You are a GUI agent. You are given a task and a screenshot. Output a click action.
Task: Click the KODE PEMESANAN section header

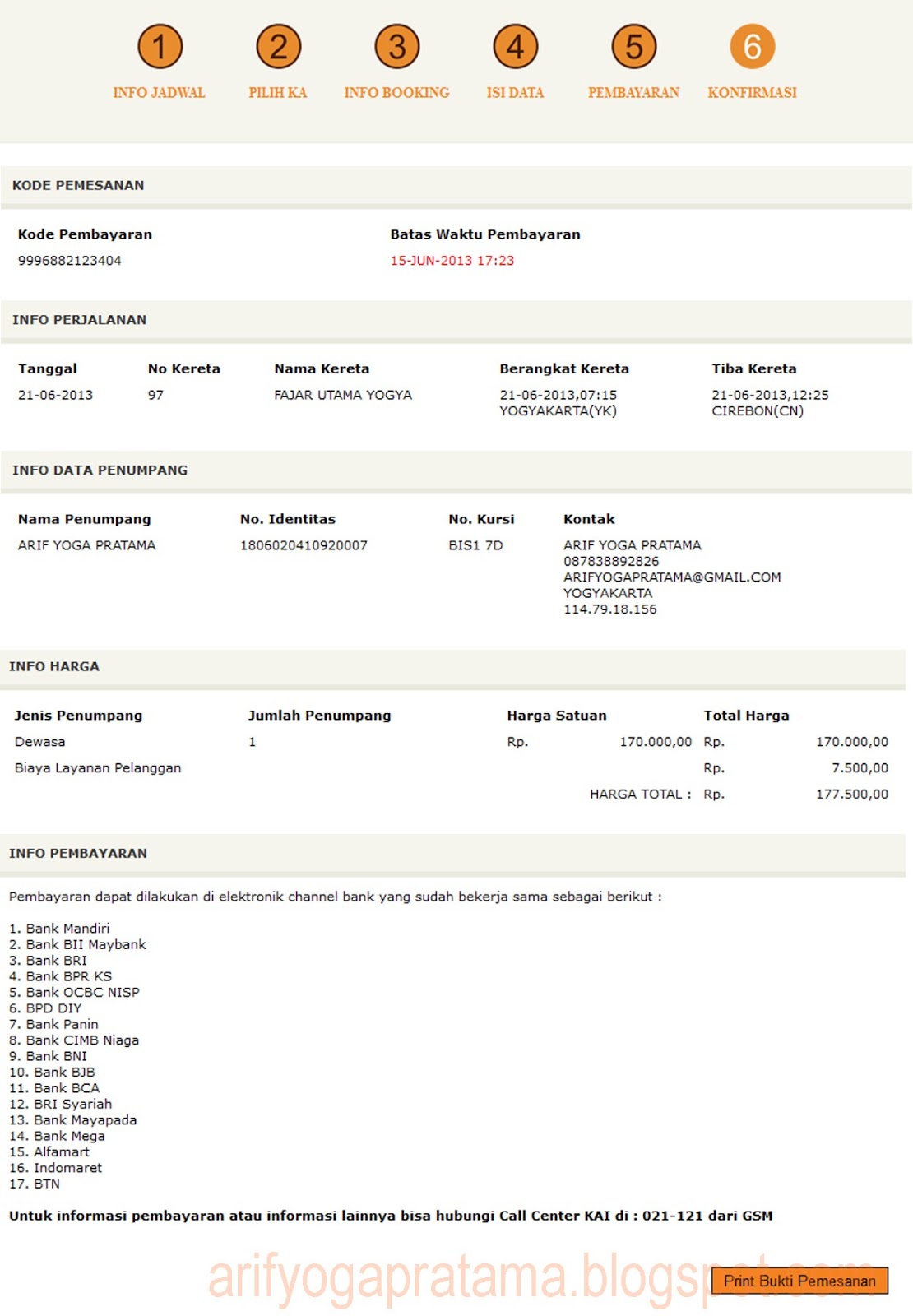click(x=456, y=186)
